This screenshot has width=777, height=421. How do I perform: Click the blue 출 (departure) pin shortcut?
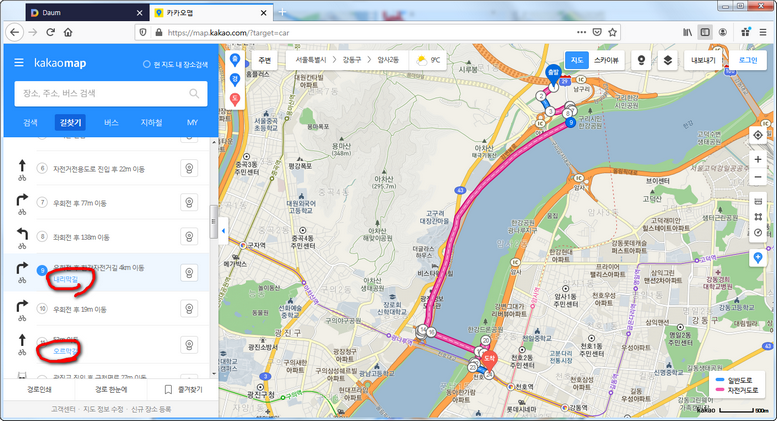235,60
